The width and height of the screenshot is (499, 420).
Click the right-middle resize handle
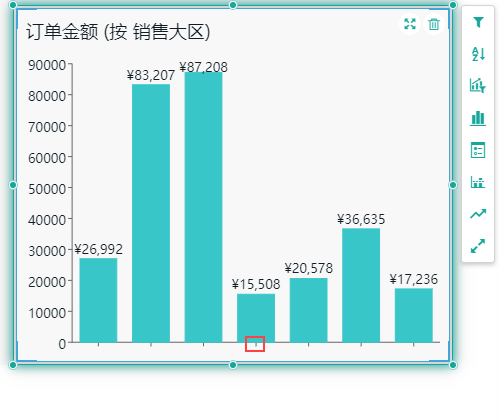[x=453, y=185]
